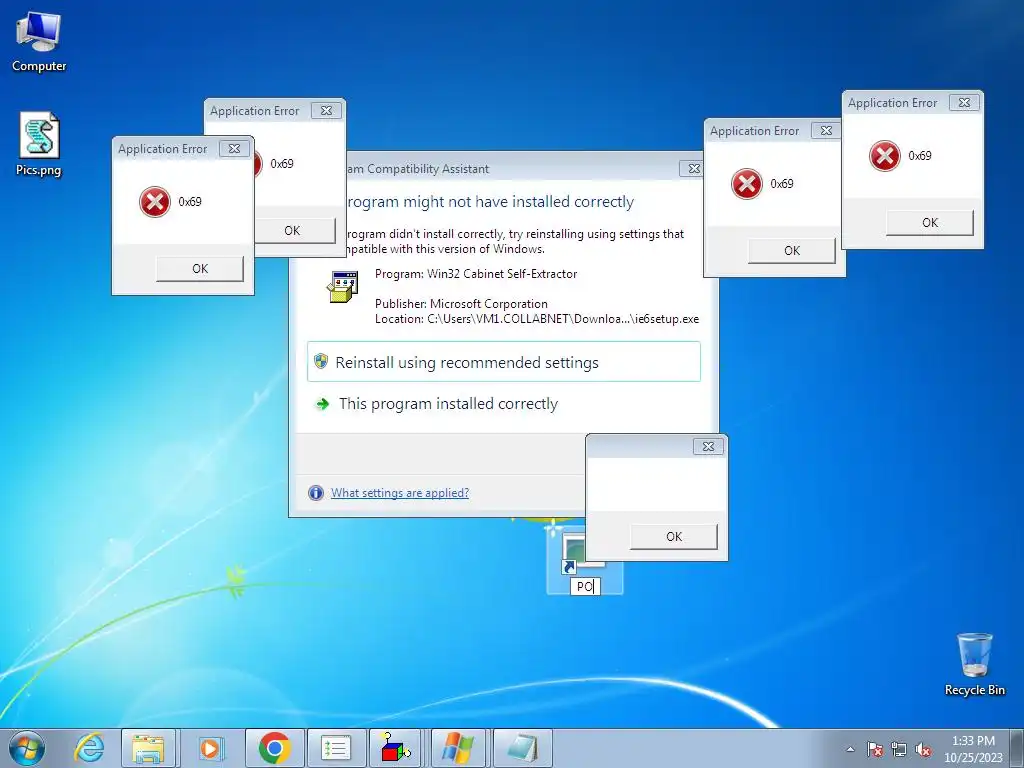Select the Pics.png file icon
Viewport: 1024px width, 768px height.
coord(39,144)
